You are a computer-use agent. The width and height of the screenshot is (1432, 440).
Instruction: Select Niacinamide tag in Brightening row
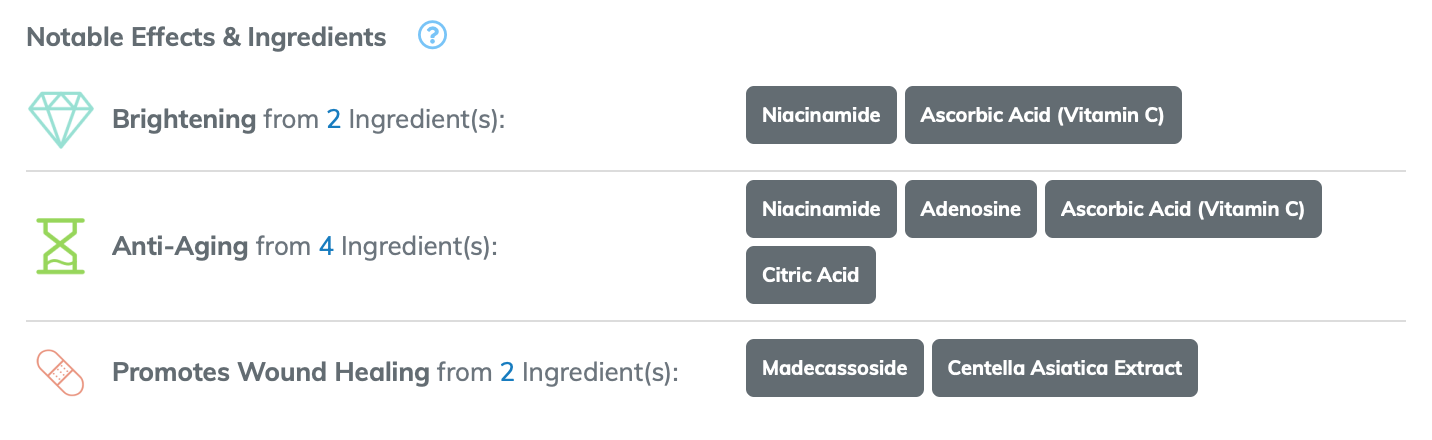[x=821, y=115]
